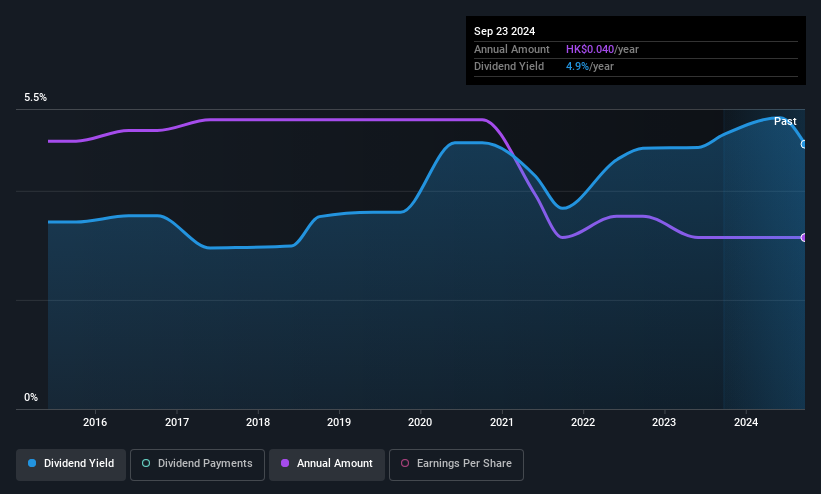Click the Past label on chart
Image resolution: width=821 pixels, height=494 pixels.
785,122
